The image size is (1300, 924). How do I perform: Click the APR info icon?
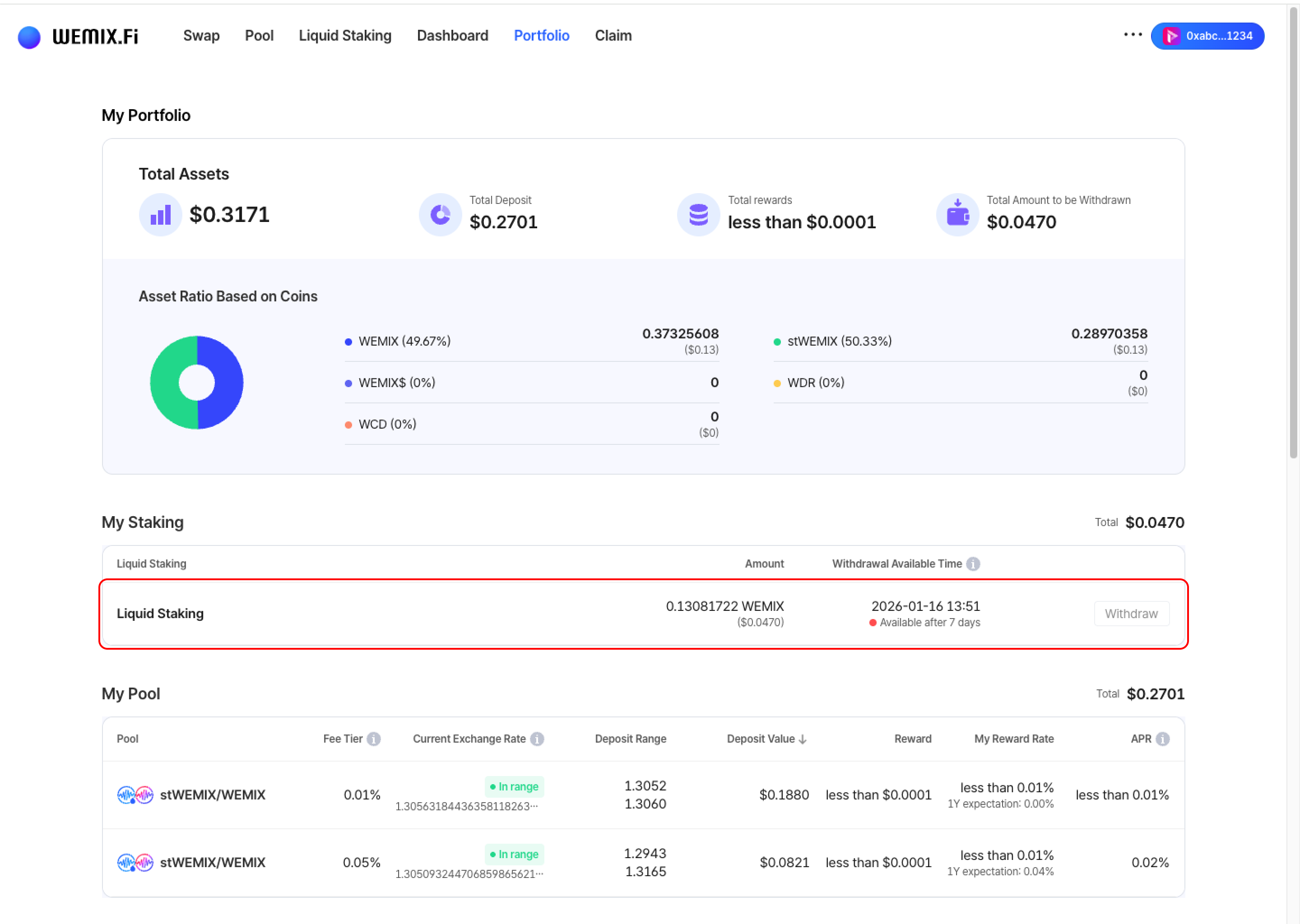coord(1163,739)
